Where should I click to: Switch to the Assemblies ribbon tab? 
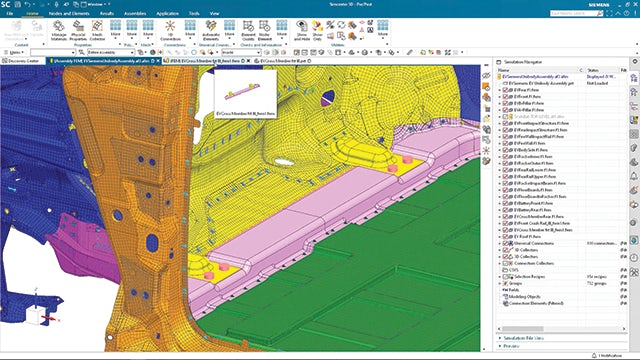[x=135, y=13]
